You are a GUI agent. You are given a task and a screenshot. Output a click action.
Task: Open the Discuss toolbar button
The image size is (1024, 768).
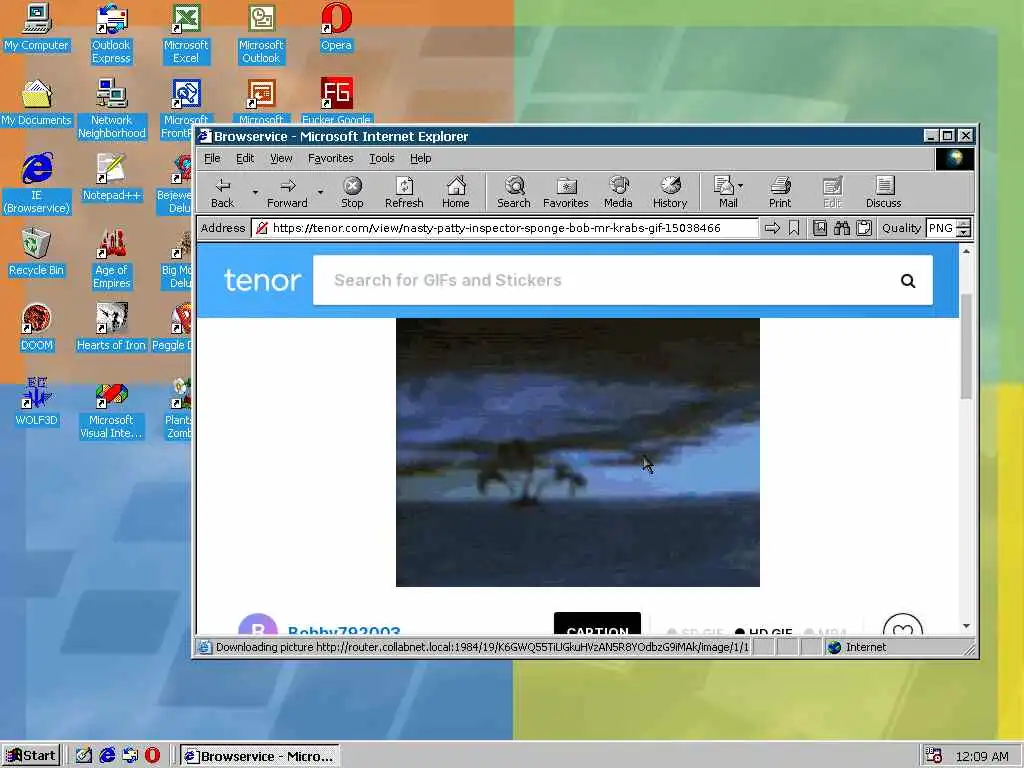884,193
